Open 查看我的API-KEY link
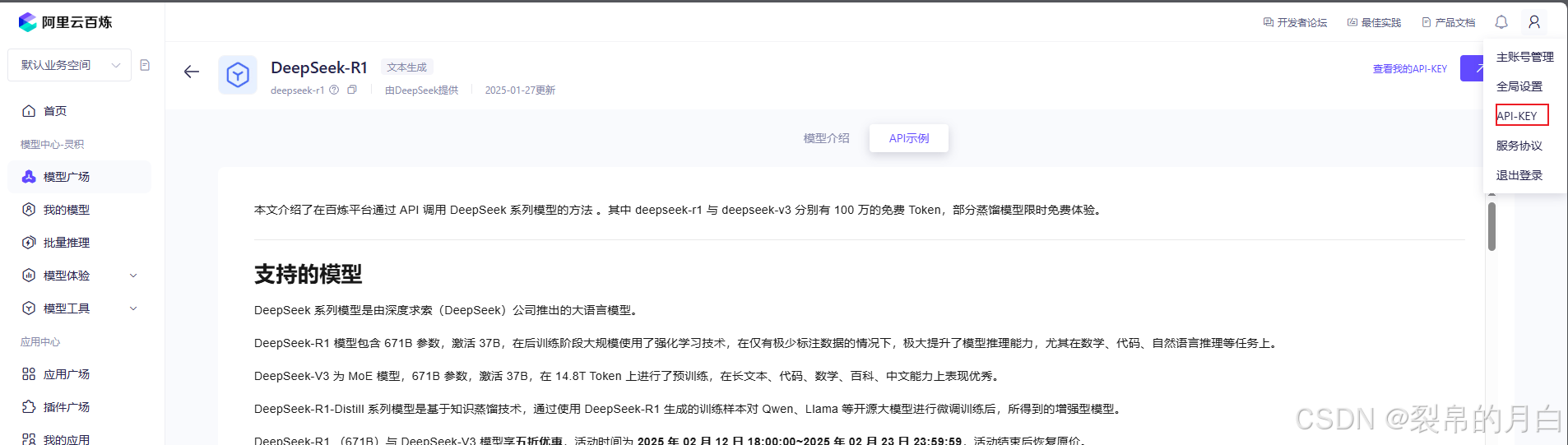The width and height of the screenshot is (1568, 445). 1409,69
